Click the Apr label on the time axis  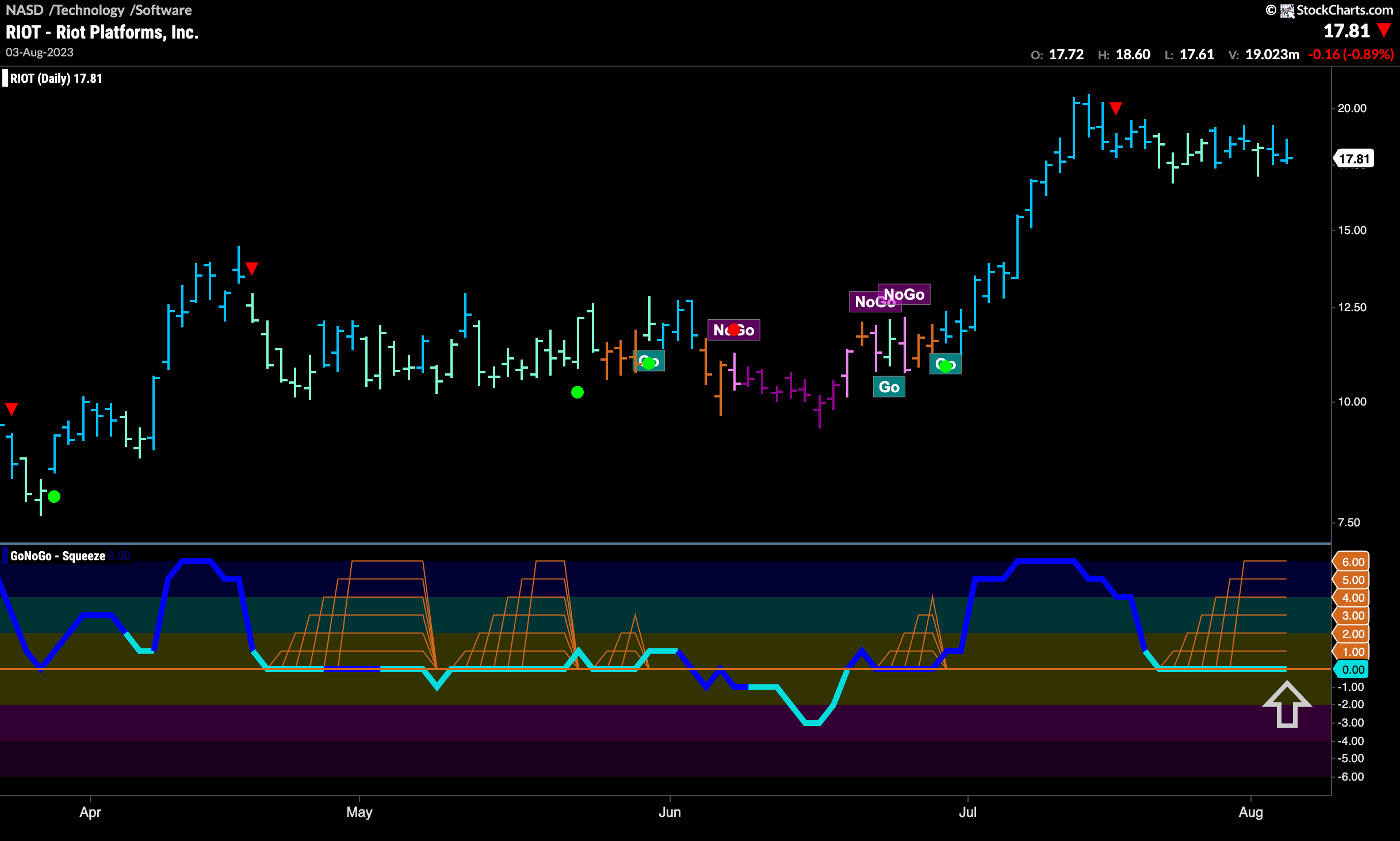coord(90,812)
